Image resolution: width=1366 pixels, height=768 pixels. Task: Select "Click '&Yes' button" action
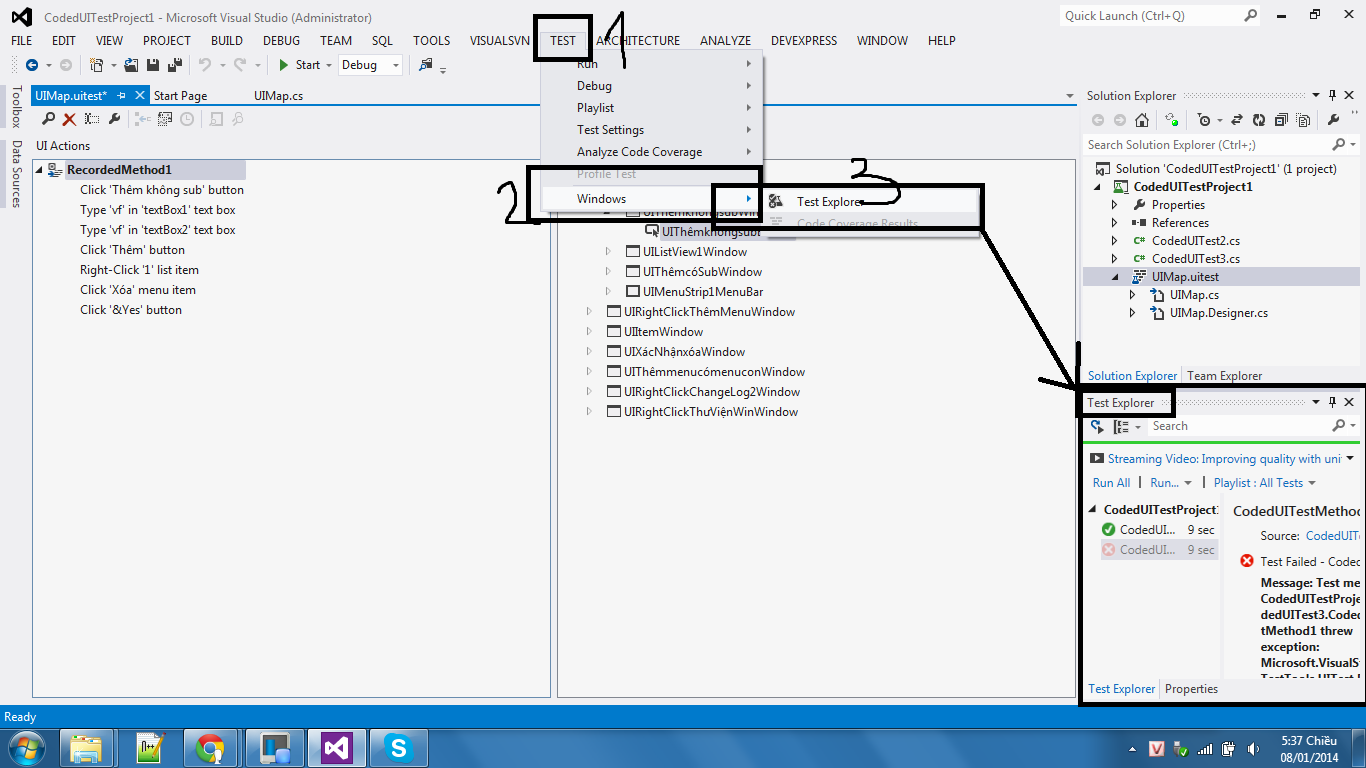[x=131, y=310]
